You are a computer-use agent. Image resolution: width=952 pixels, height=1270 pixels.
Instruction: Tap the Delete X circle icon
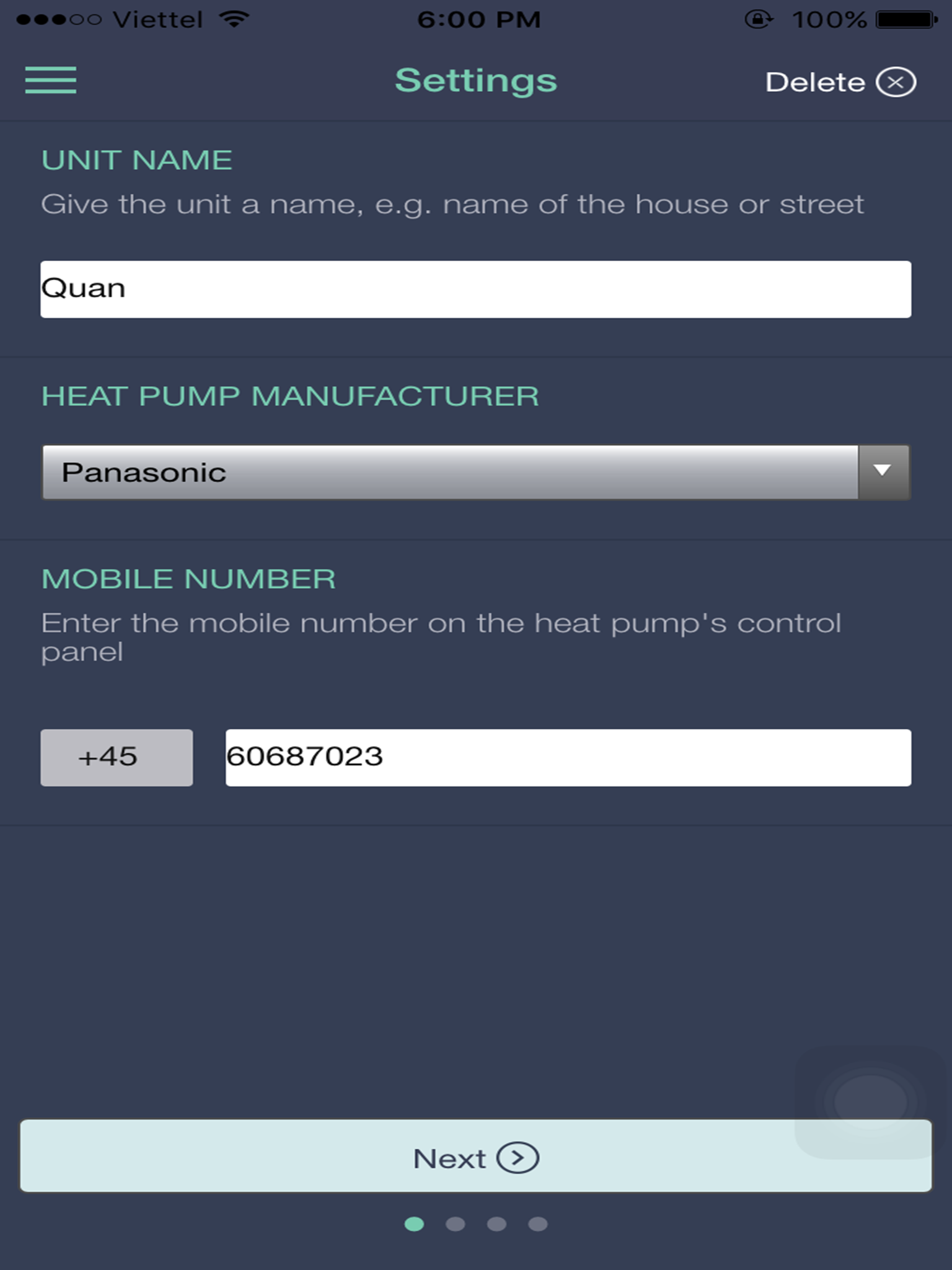(896, 82)
